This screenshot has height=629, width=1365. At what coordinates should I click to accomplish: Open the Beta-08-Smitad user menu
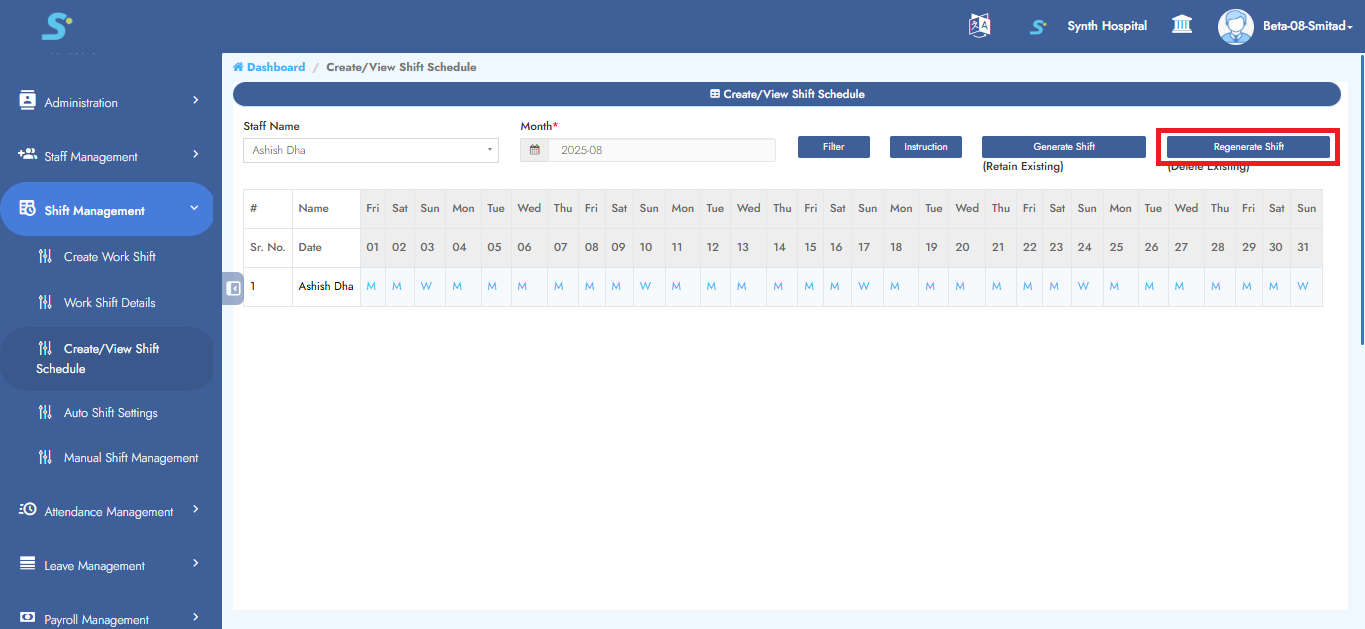point(1307,26)
